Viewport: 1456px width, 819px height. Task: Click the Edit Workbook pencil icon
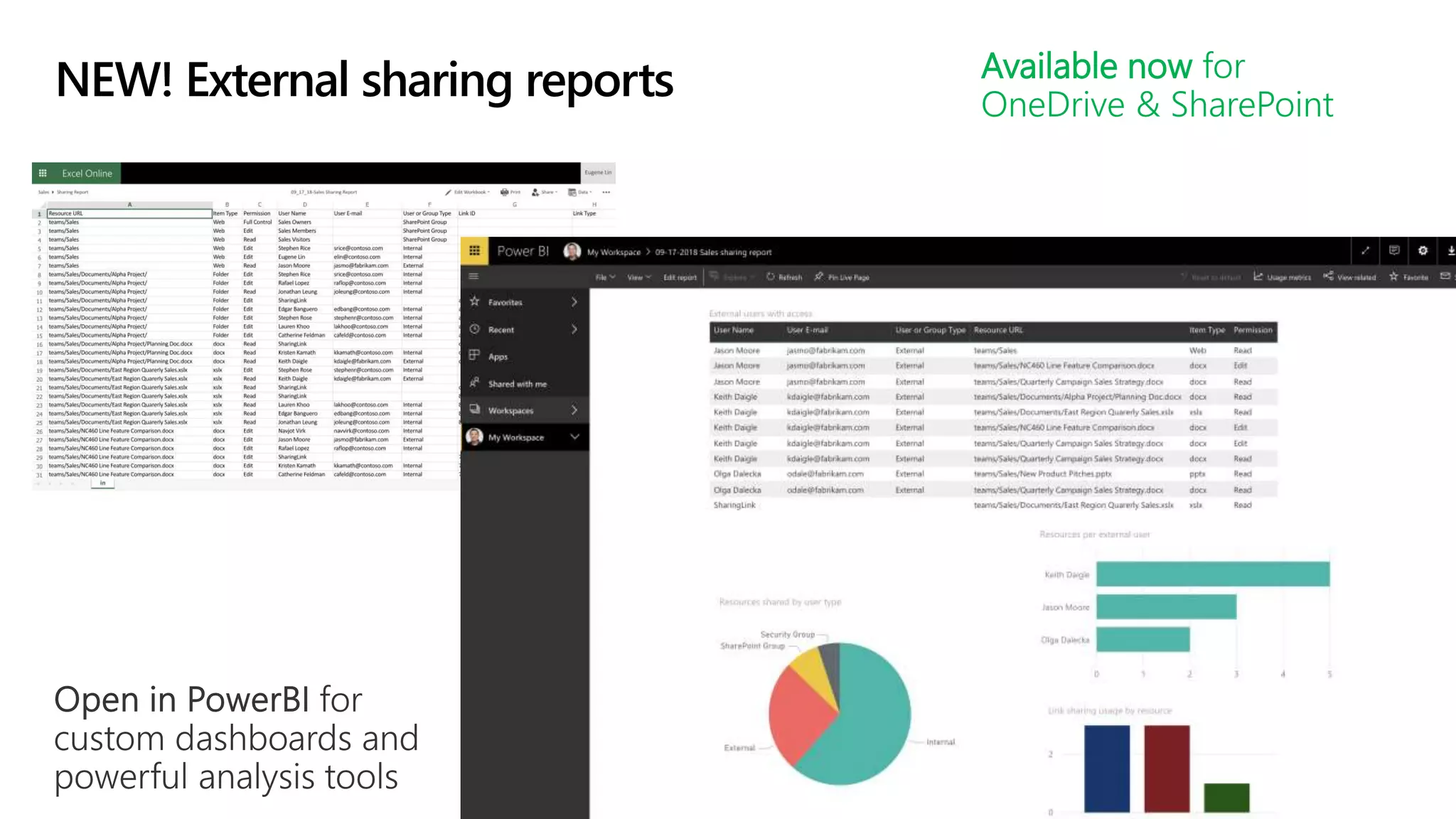coord(449,192)
